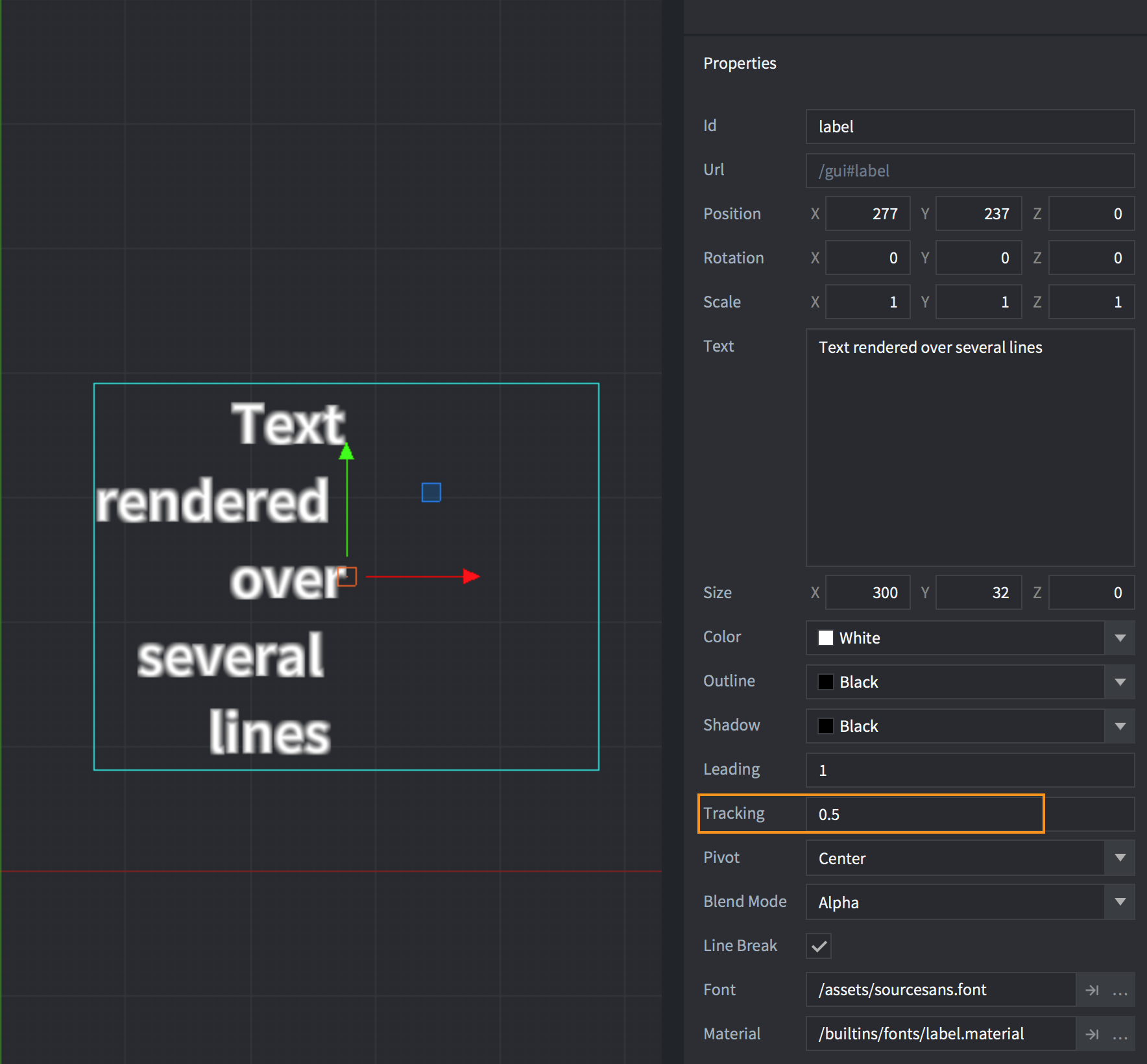Click the Size X field showing 300
The image size is (1147, 1064).
868,592
